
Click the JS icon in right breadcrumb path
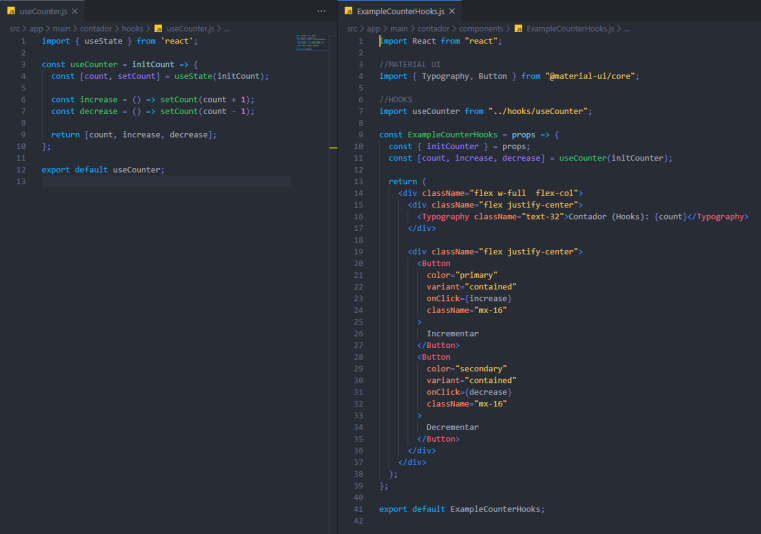point(518,29)
